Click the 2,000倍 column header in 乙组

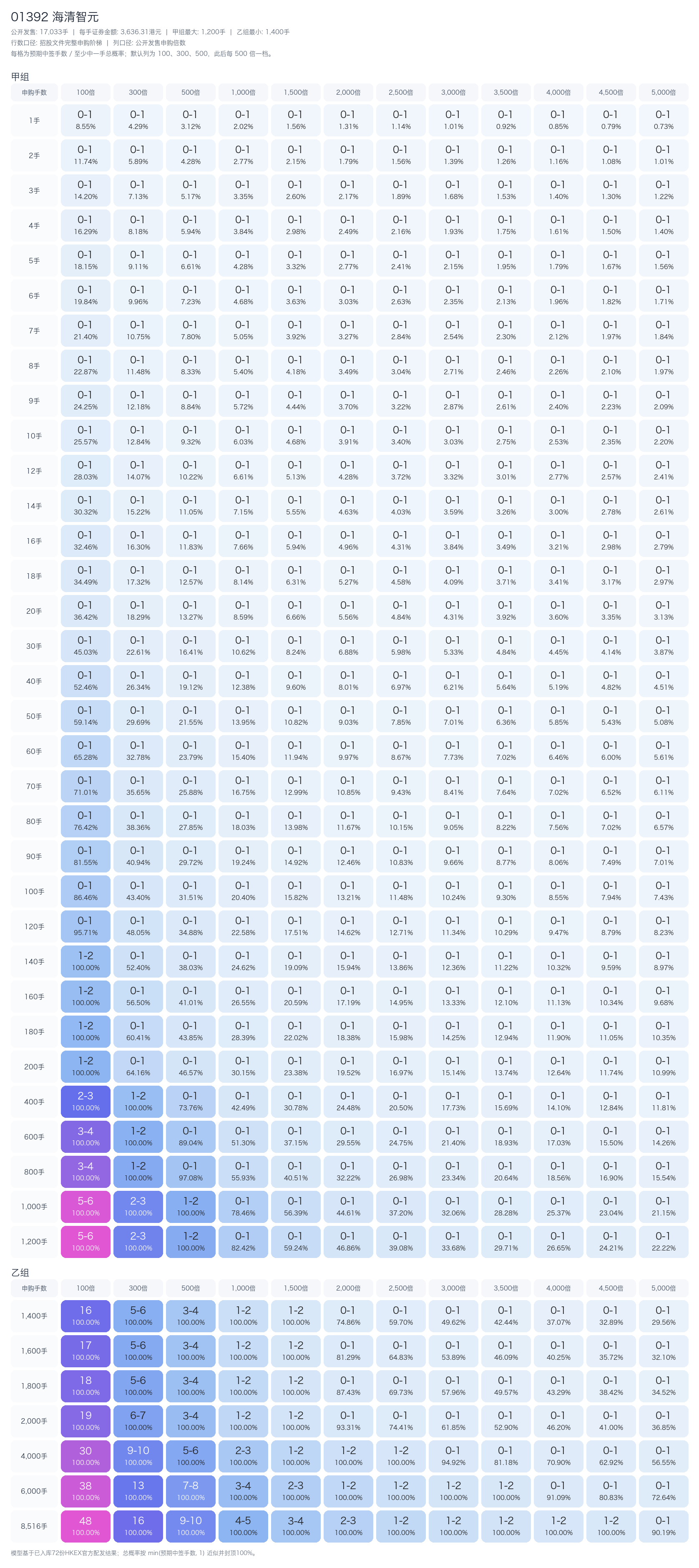click(x=348, y=1288)
